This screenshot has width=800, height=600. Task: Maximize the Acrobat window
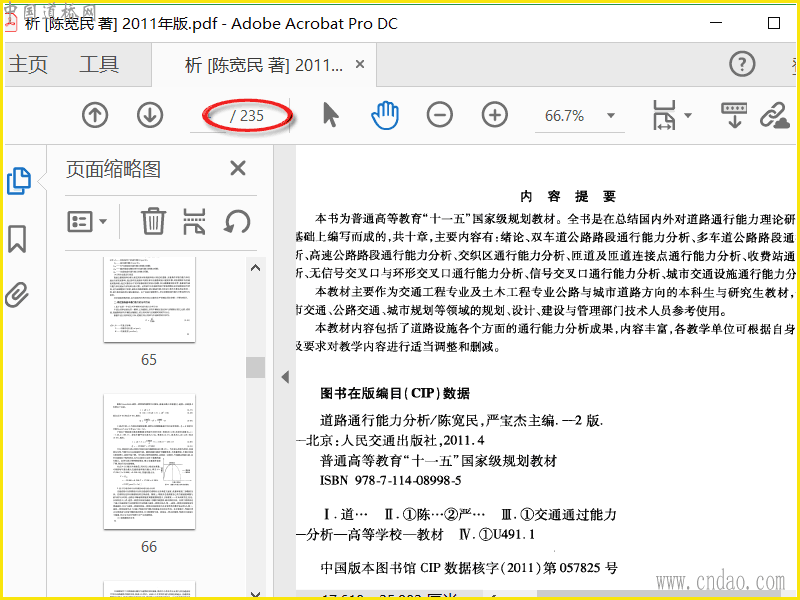tap(774, 23)
